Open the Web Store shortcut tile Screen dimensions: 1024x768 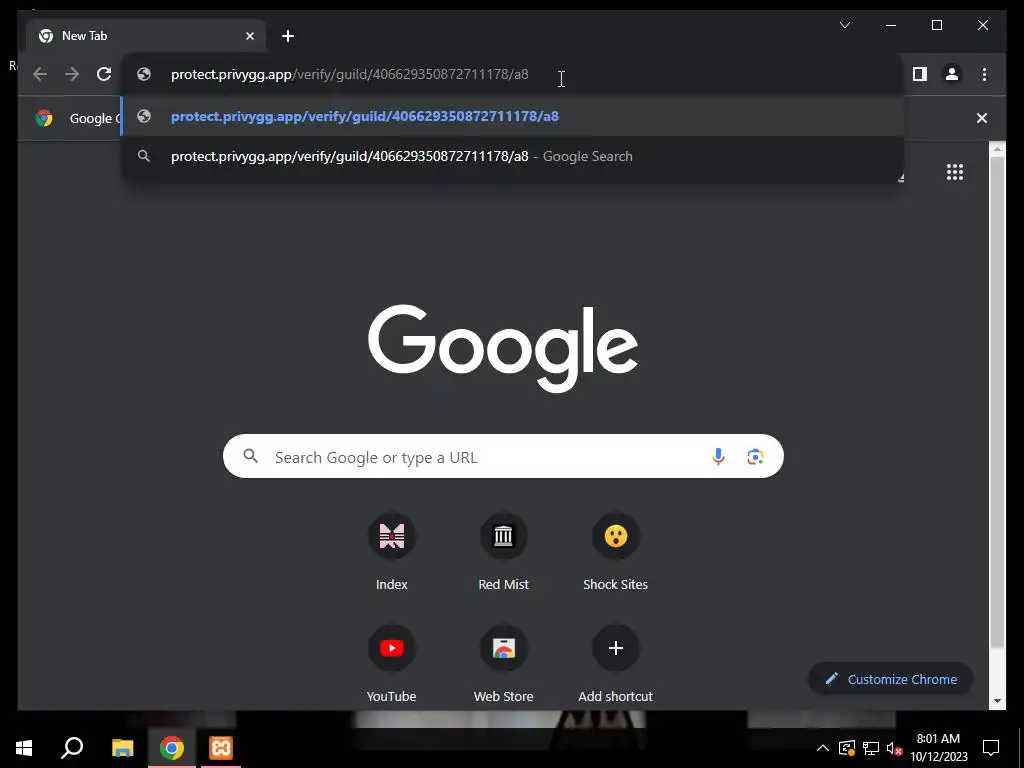pos(503,664)
